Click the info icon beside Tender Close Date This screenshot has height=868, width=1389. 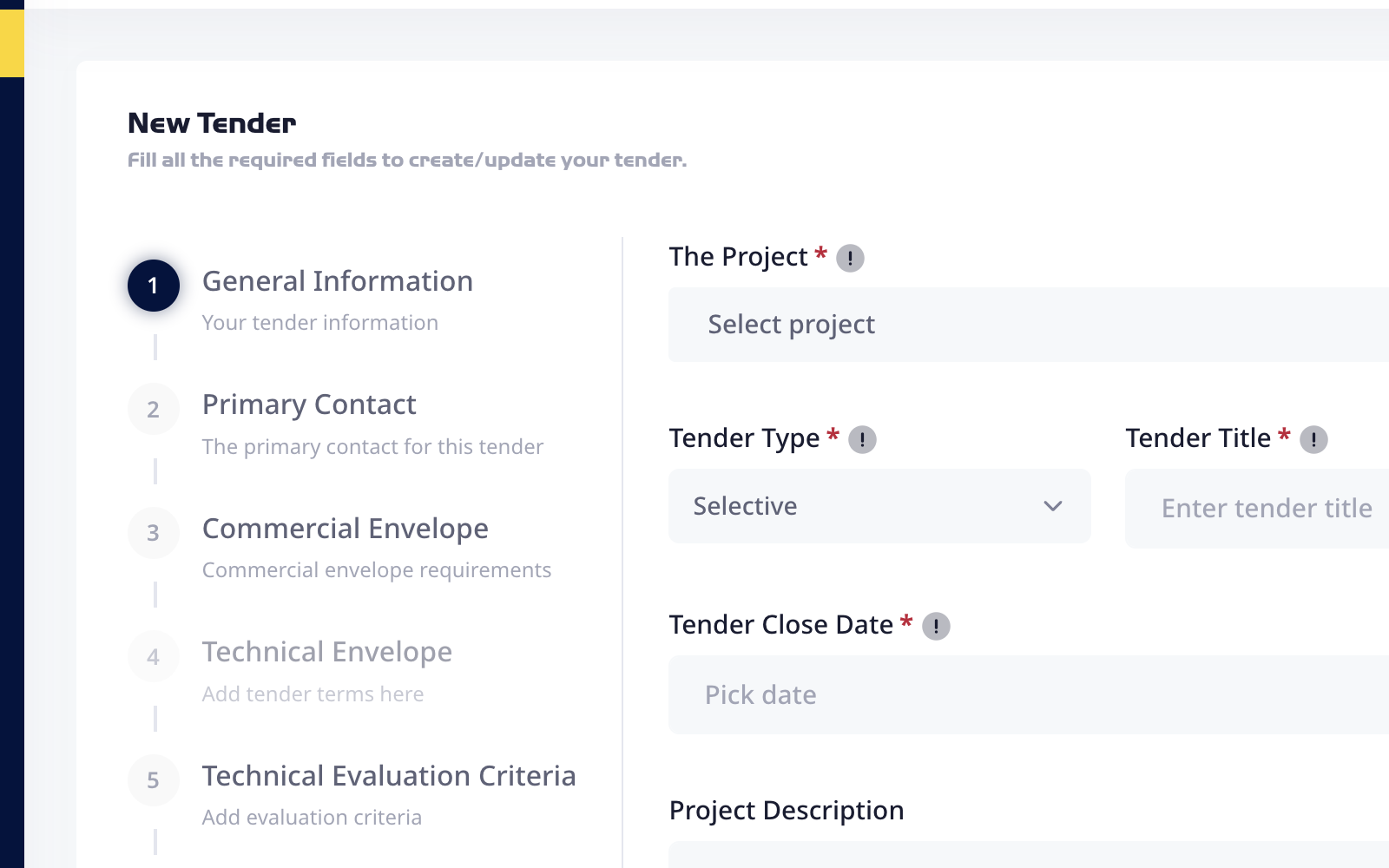click(x=936, y=627)
